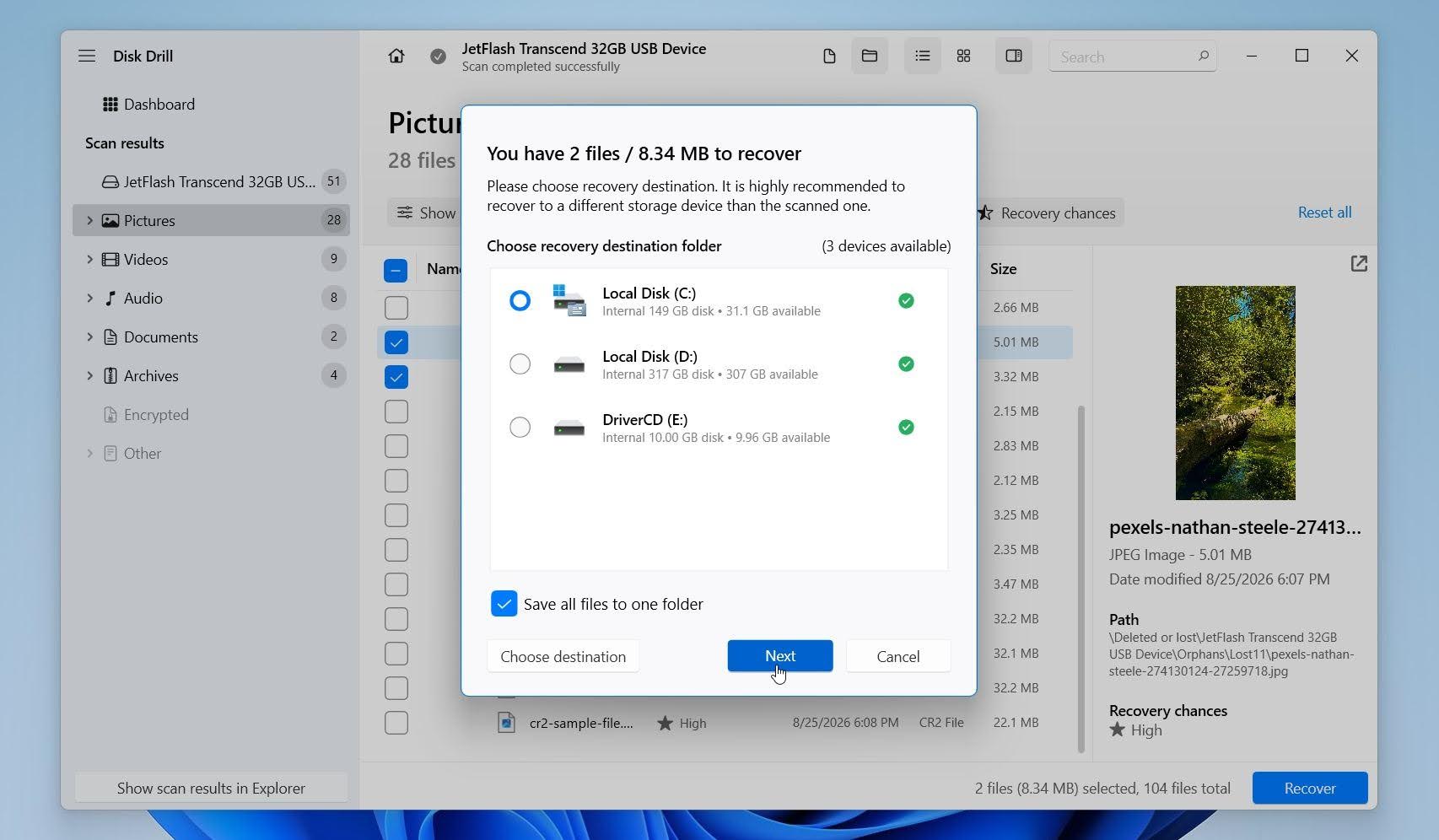Click Show scan results in Explorer
Image resolution: width=1439 pixels, height=840 pixels.
(211, 788)
